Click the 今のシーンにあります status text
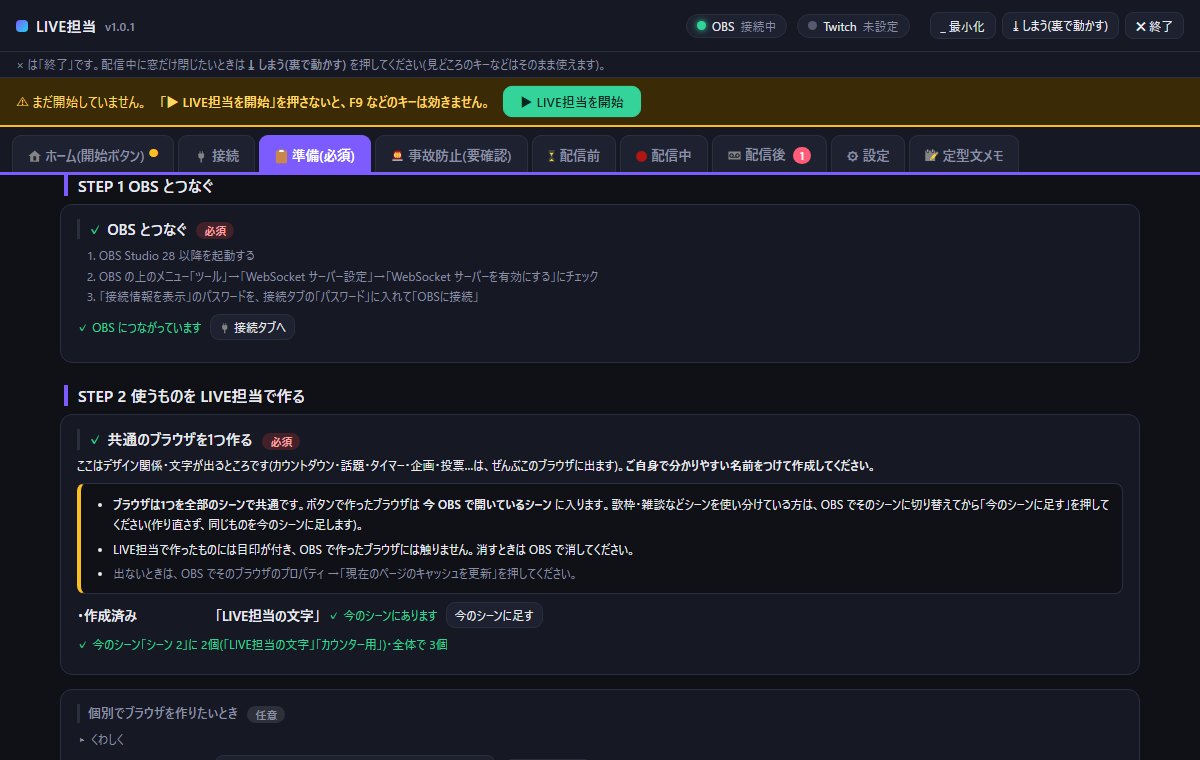The width and height of the screenshot is (1200, 760). [x=383, y=615]
